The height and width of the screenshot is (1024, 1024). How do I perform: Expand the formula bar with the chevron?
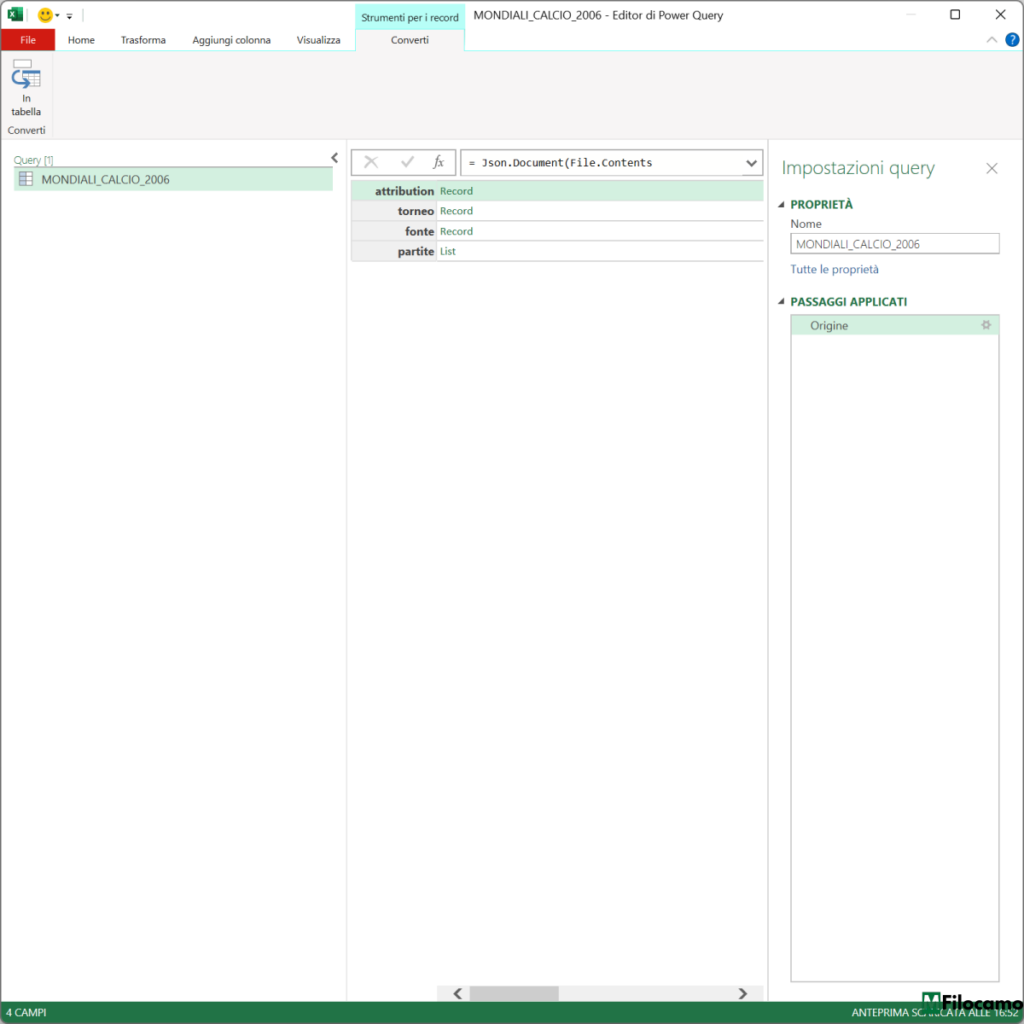click(x=751, y=163)
